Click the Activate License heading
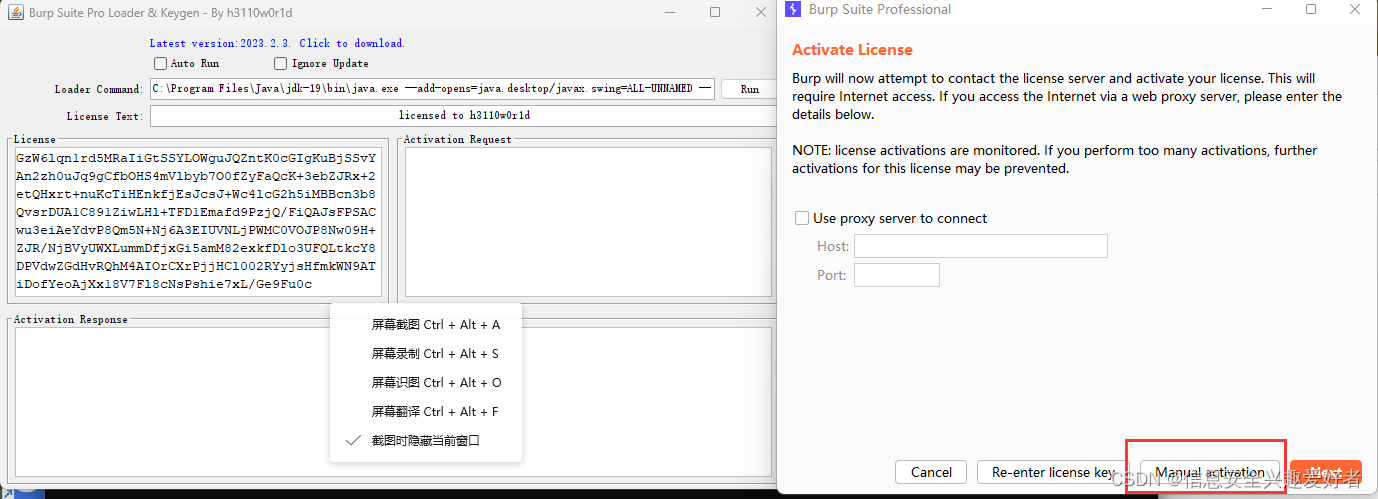 pos(852,50)
